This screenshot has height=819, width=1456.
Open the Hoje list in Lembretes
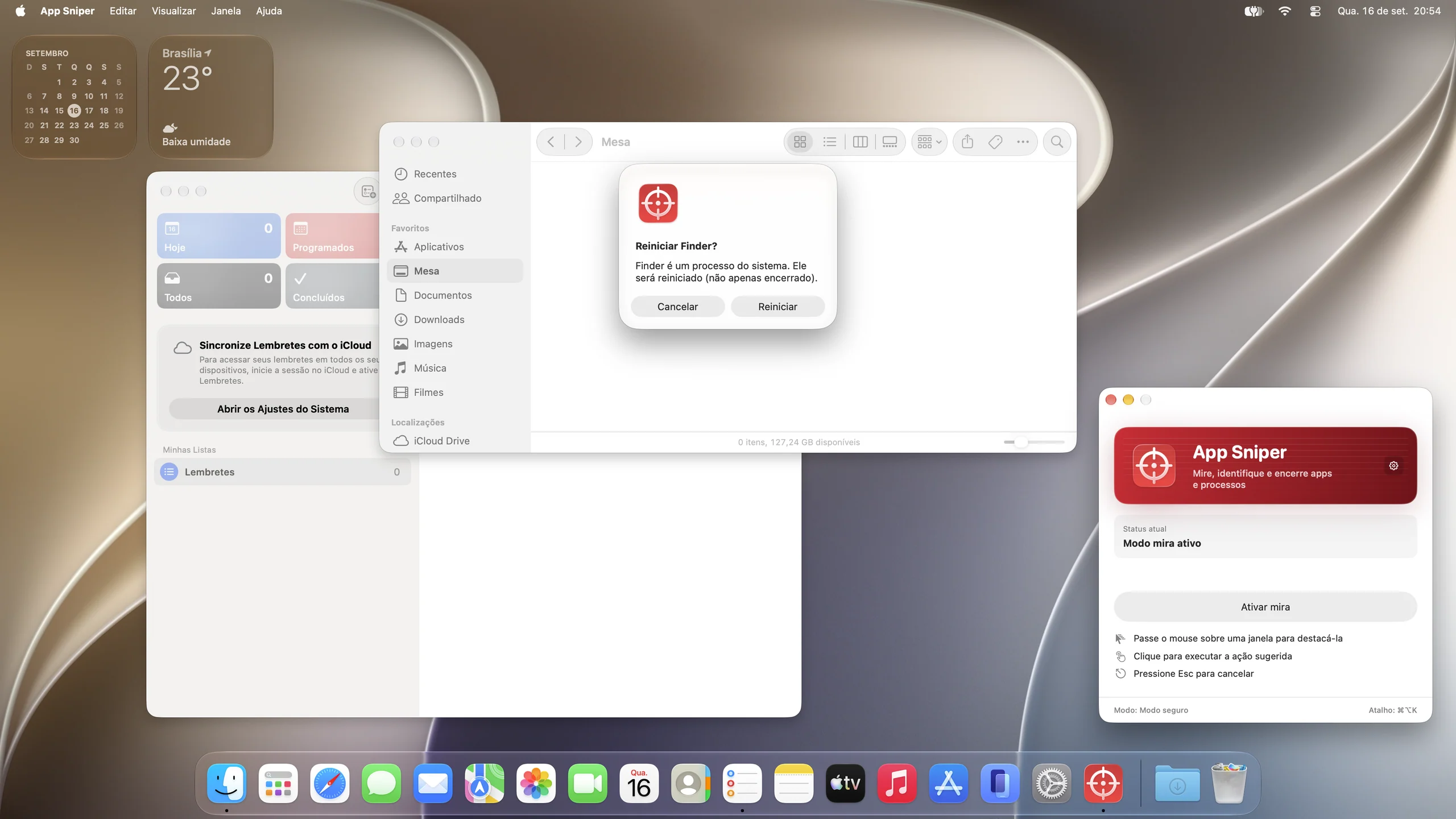218,236
